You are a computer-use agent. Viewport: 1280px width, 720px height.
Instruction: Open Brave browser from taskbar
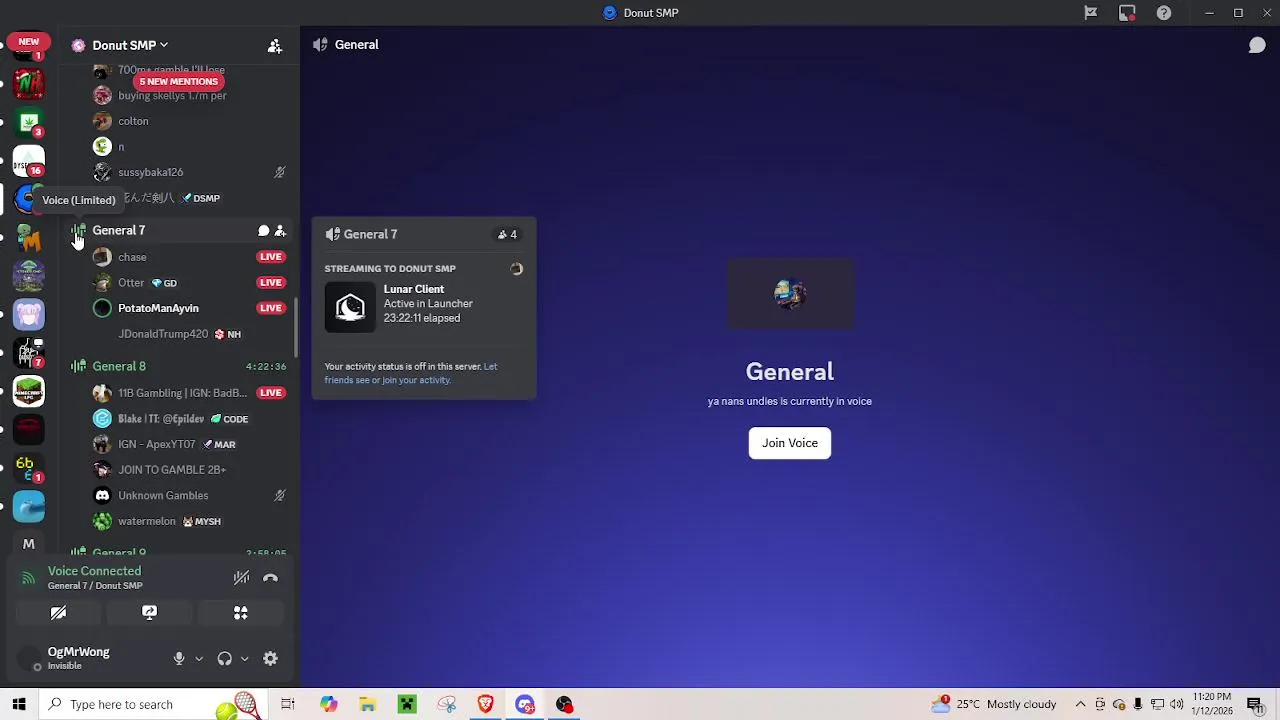coord(486,704)
